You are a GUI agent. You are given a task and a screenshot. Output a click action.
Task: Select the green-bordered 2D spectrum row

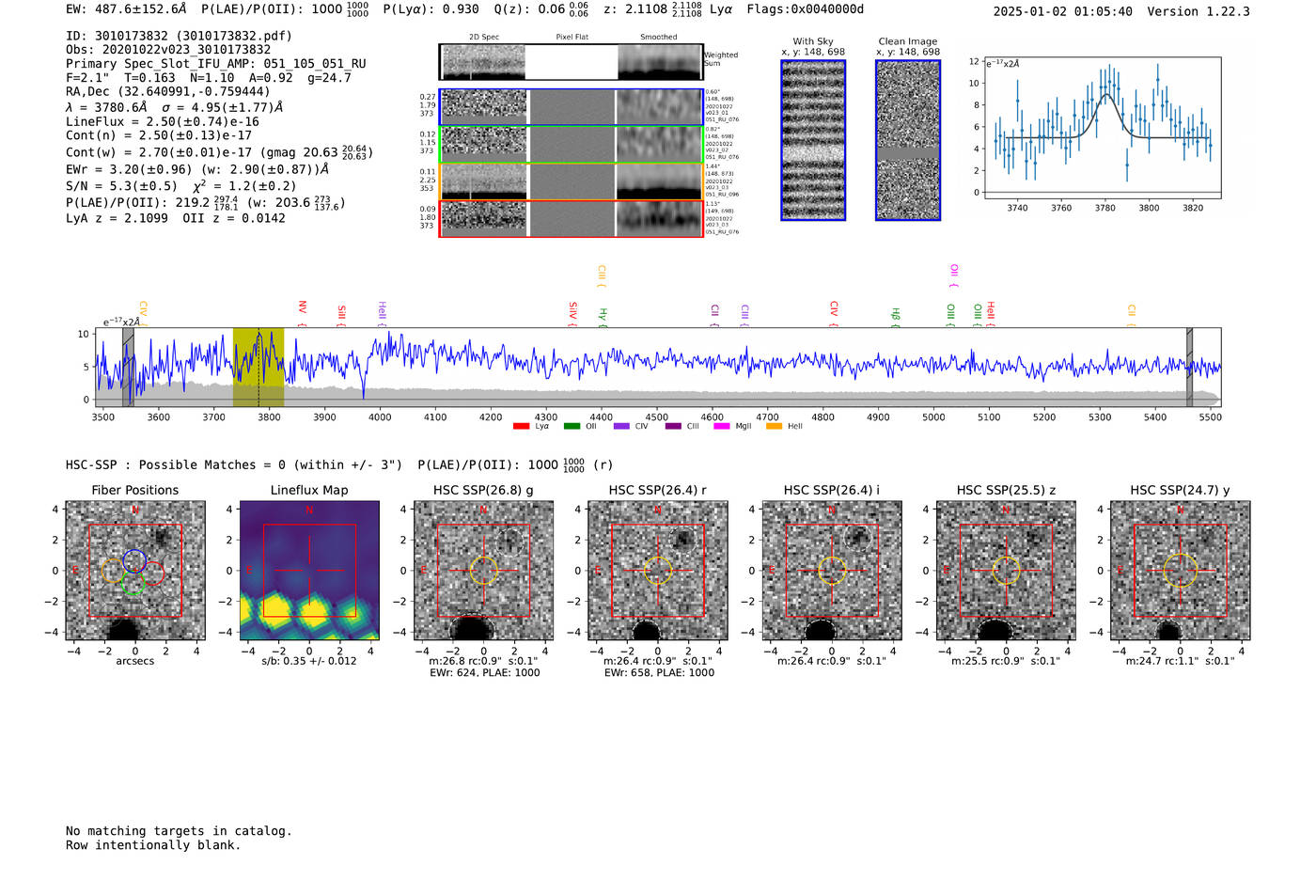click(x=571, y=145)
